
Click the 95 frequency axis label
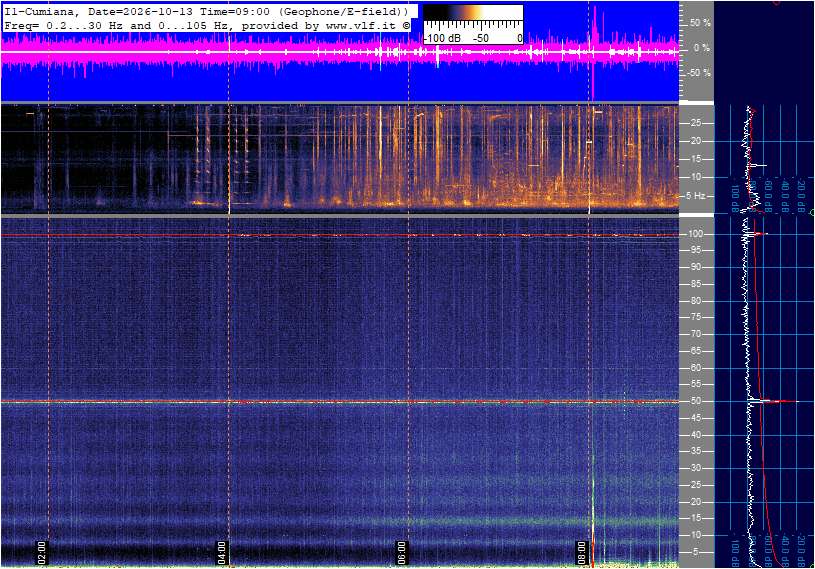(695, 250)
